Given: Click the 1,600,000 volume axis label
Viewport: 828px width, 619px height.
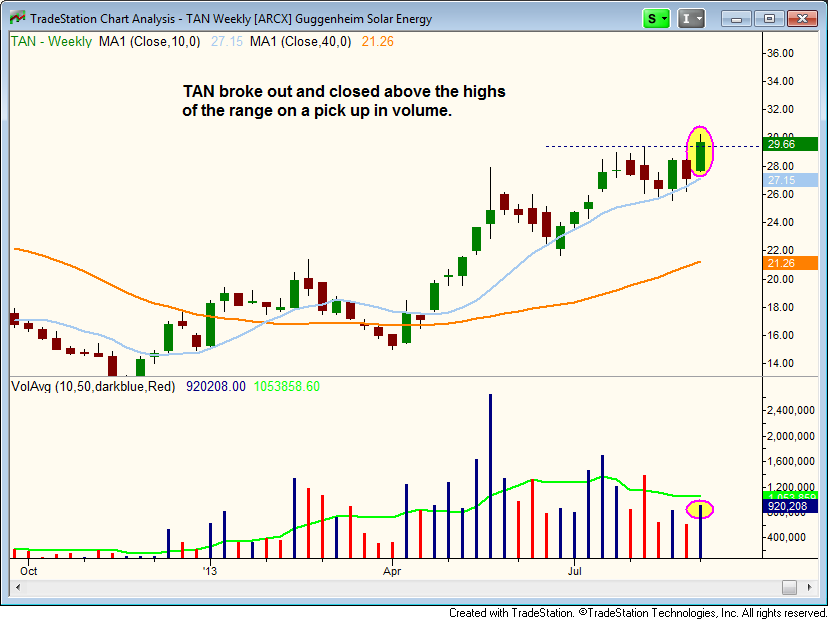Looking at the screenshot, I should pos(791,461).
